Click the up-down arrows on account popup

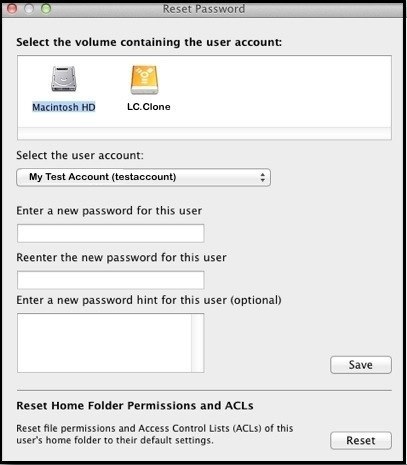[x=263, y=177]
